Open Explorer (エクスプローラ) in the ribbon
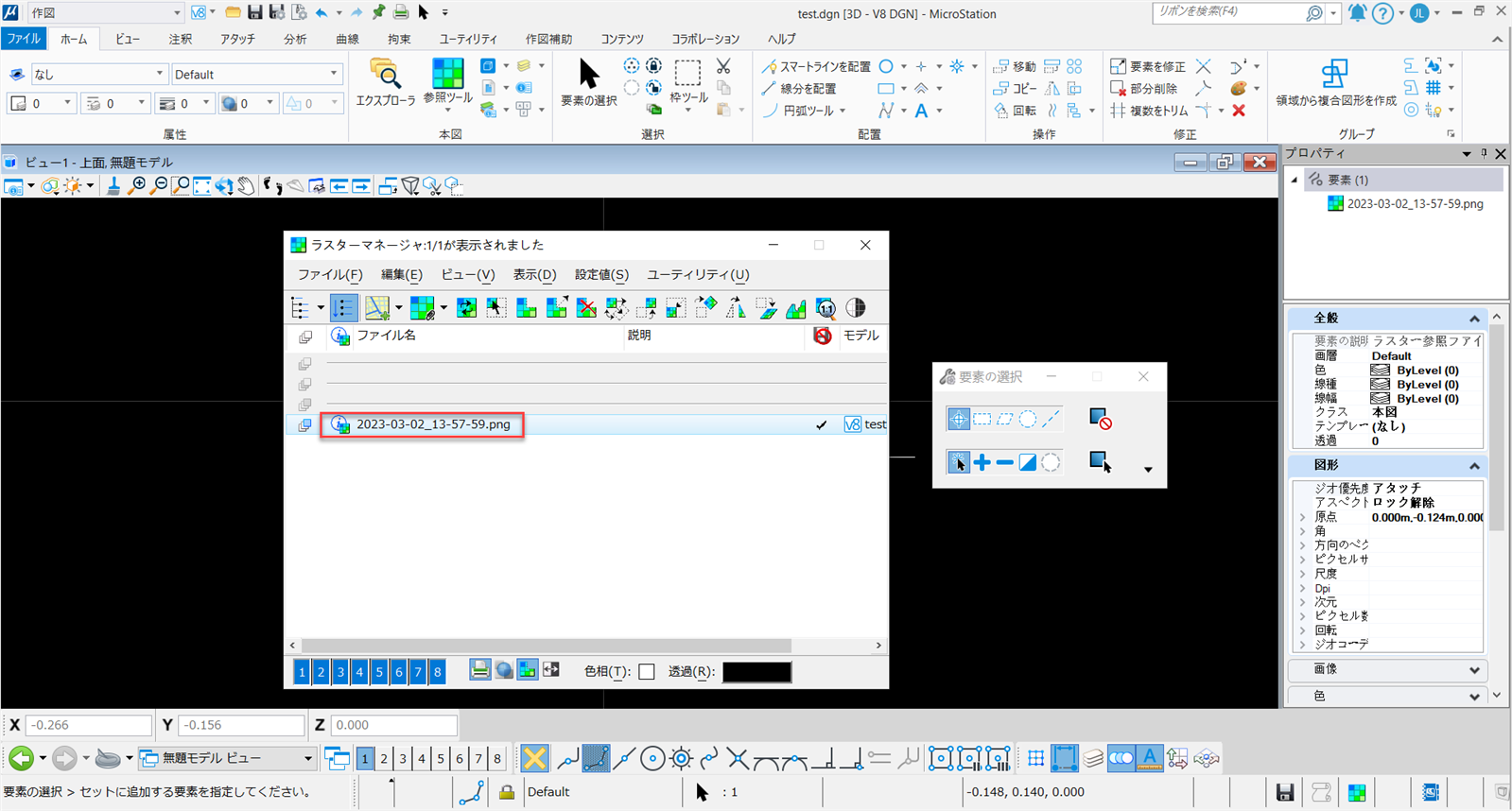Screen dimensions: 1512x811 pyautogui.click(x=385, y=81)
